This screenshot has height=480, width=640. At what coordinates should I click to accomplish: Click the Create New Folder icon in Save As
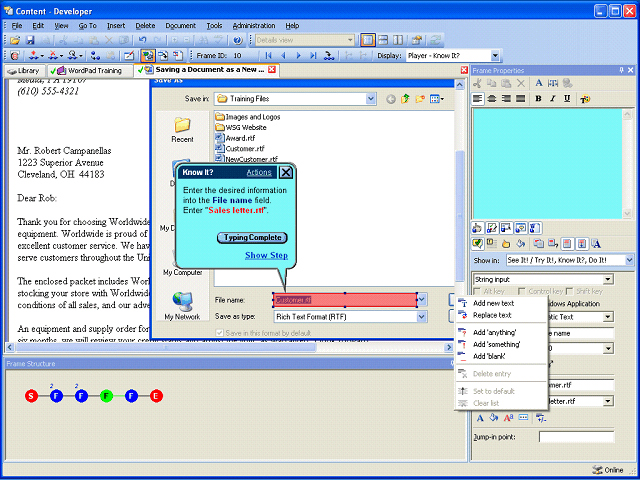(420, 98)
